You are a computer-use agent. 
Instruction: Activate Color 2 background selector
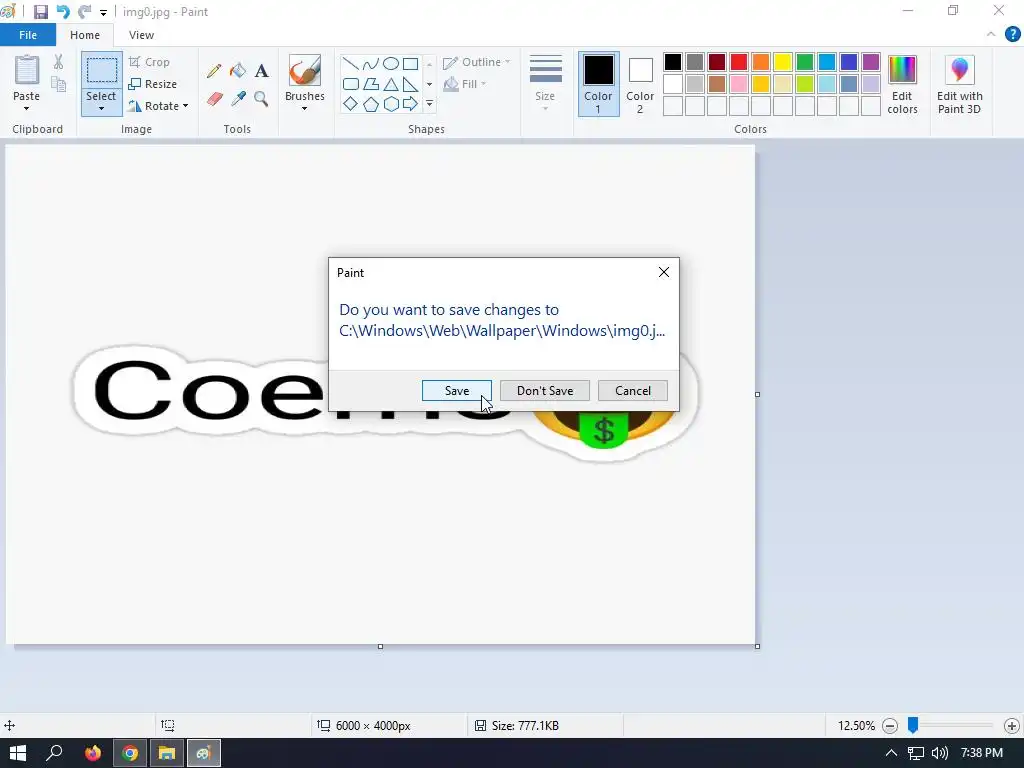pos(640,84)
